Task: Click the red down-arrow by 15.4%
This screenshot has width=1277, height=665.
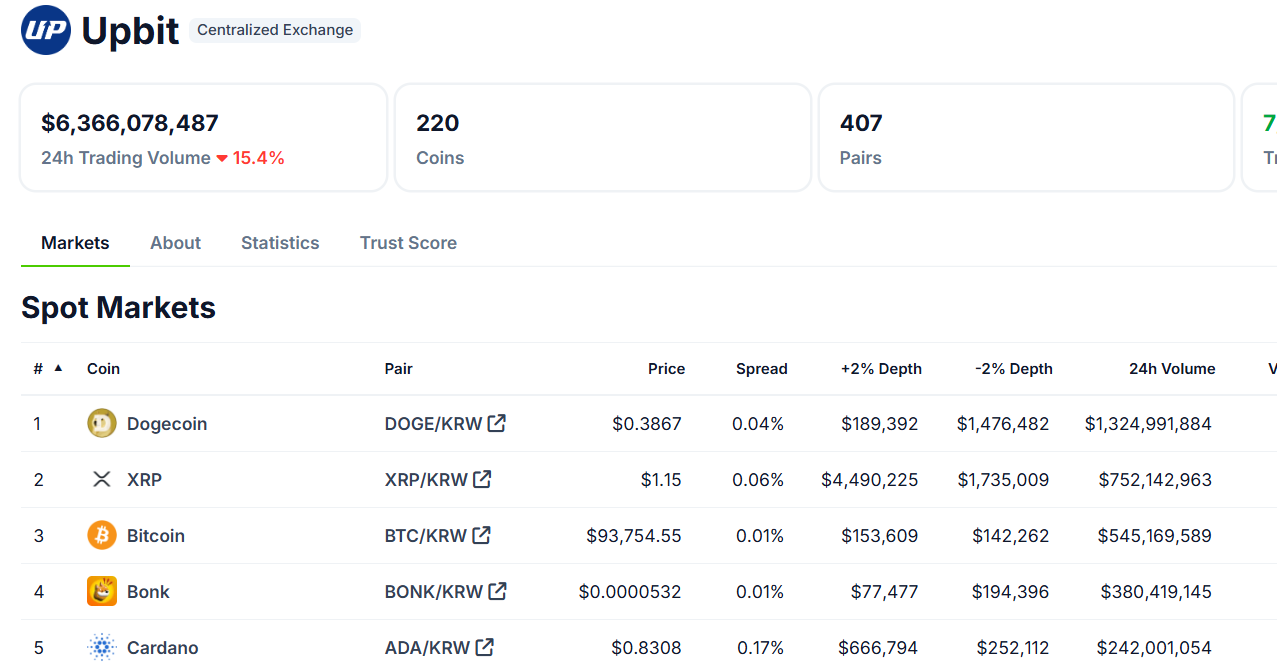Action: (222, 158)
